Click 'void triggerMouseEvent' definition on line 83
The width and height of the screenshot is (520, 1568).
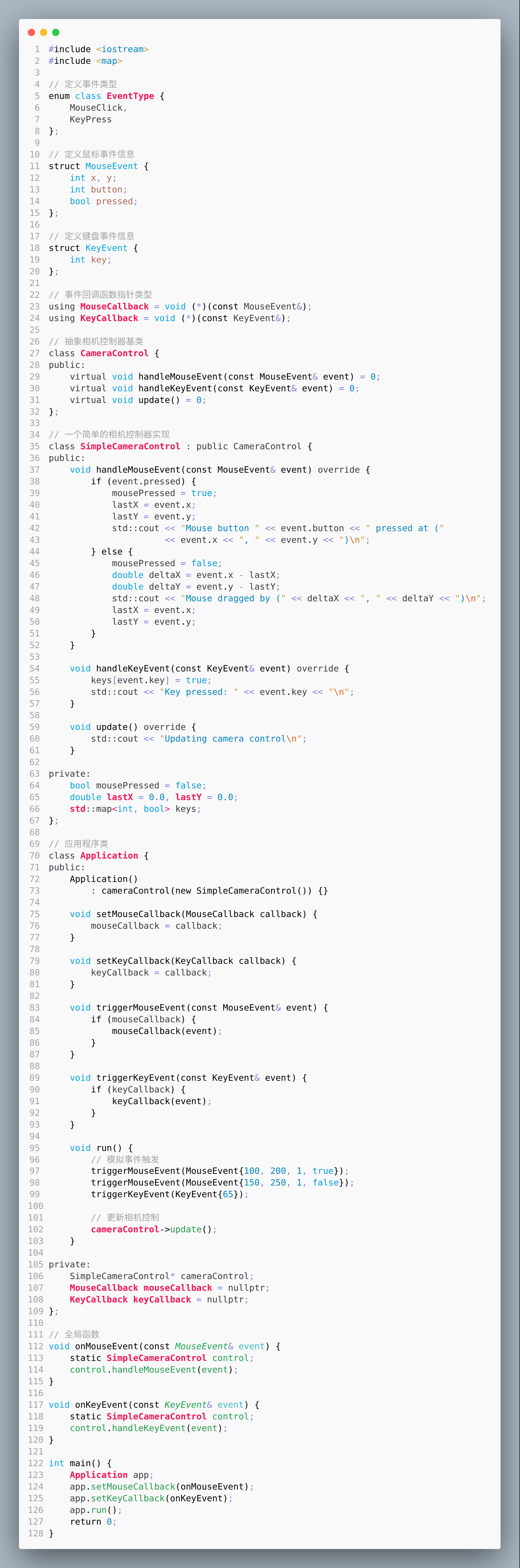(x=199, y=1007)
